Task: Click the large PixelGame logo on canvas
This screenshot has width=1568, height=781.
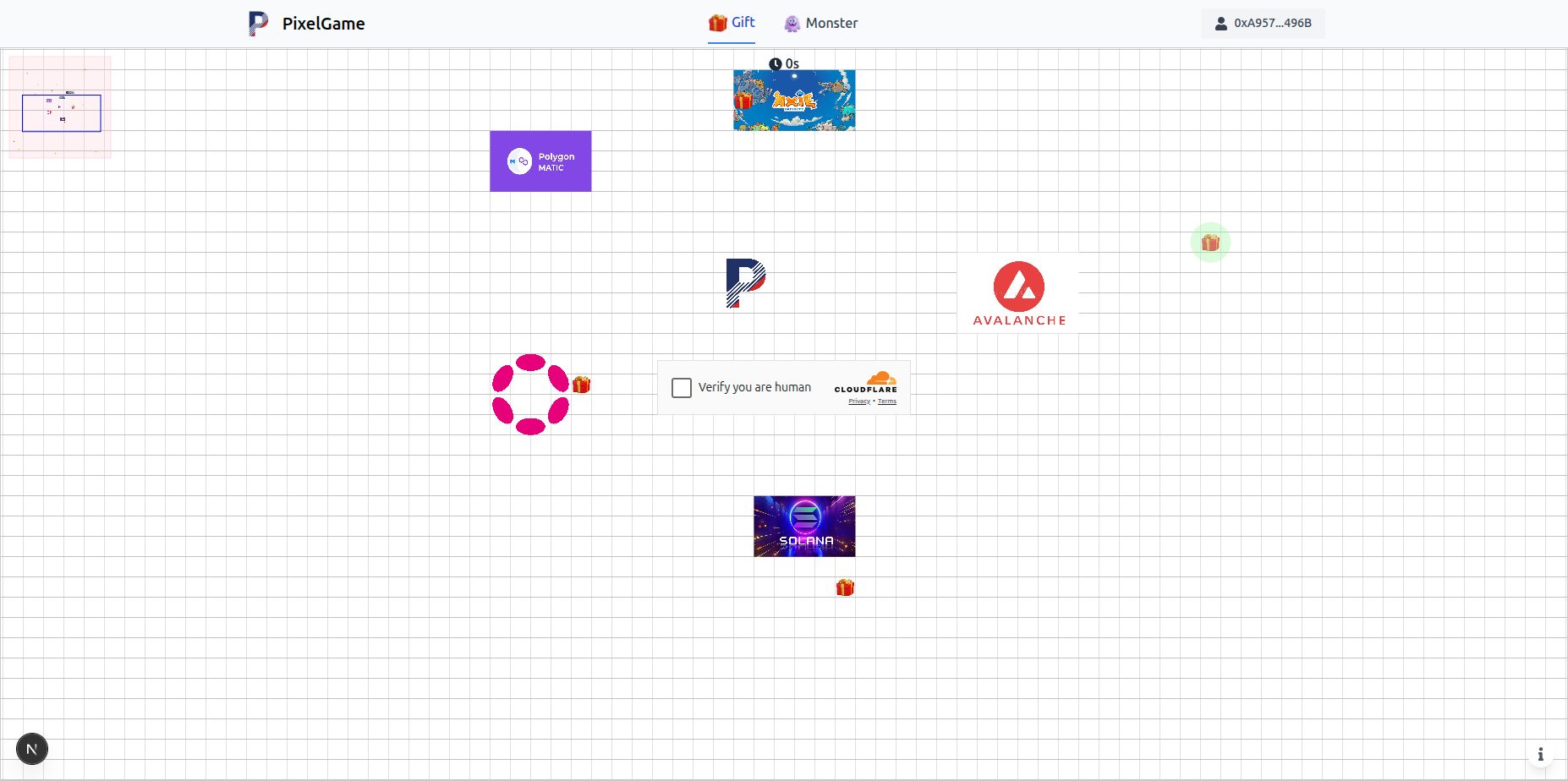Action: 745,283
